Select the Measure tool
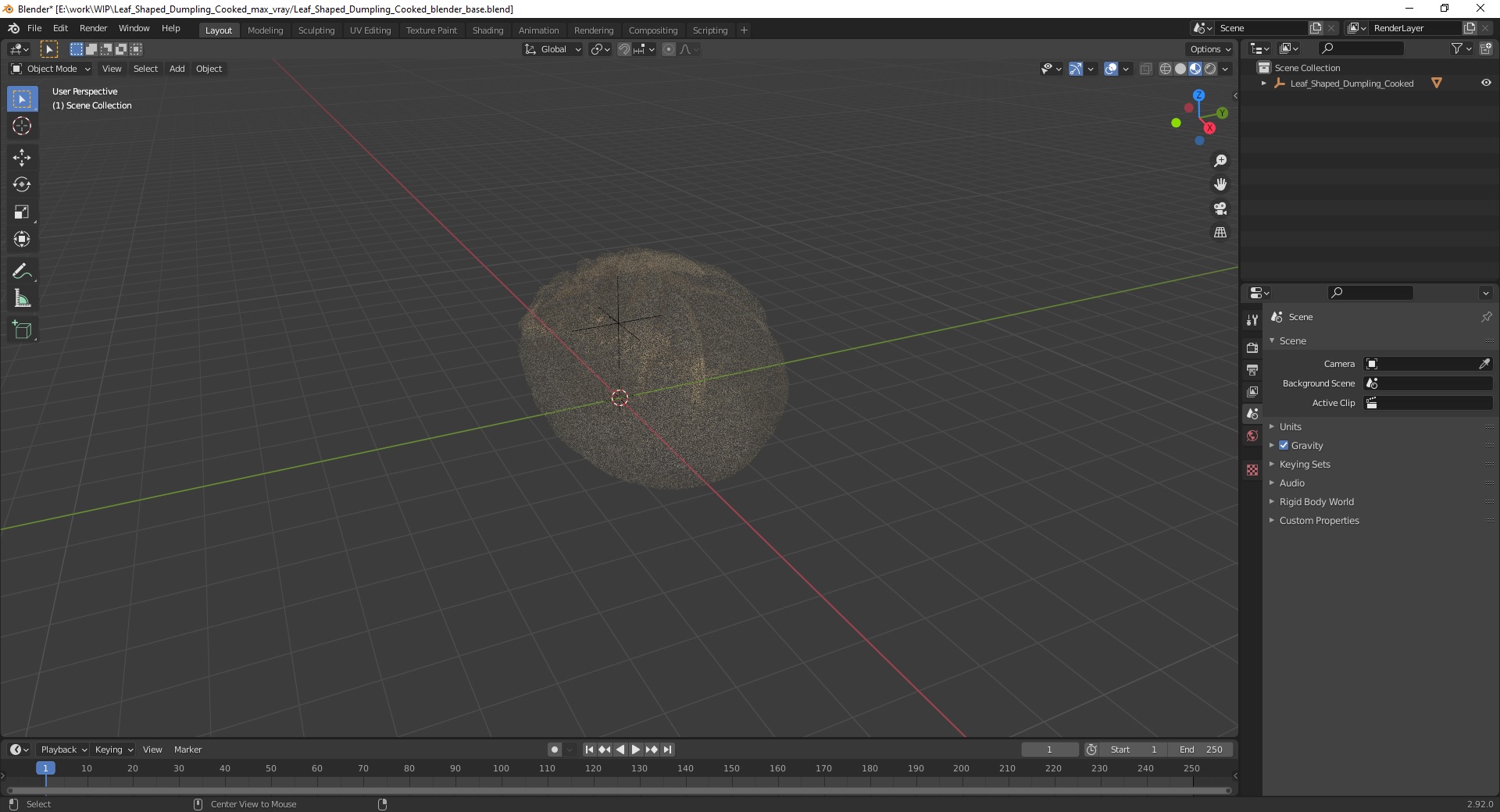This screenshot has height=812, width=1500. click(22, 299)
